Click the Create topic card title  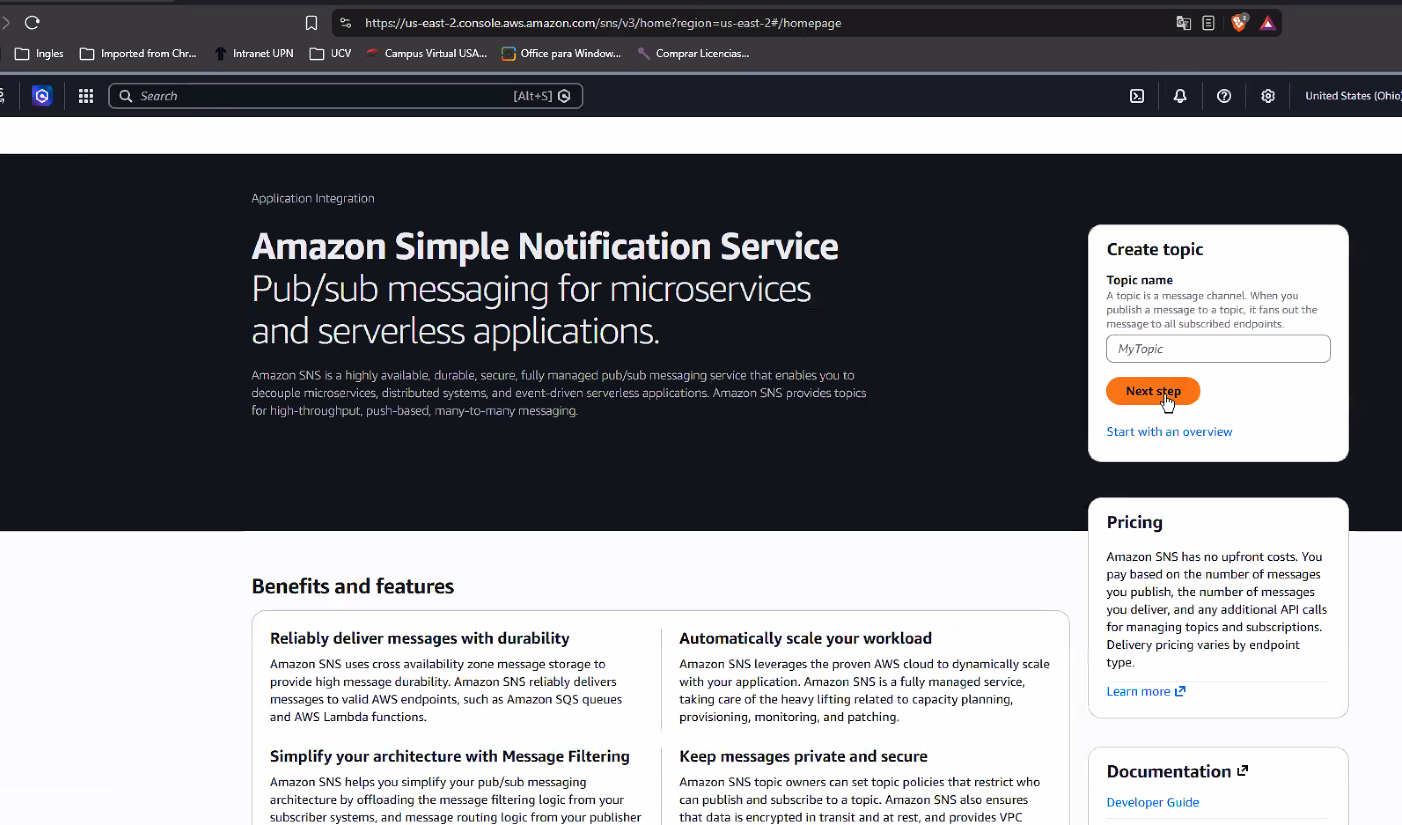(x=1155, y=249)
